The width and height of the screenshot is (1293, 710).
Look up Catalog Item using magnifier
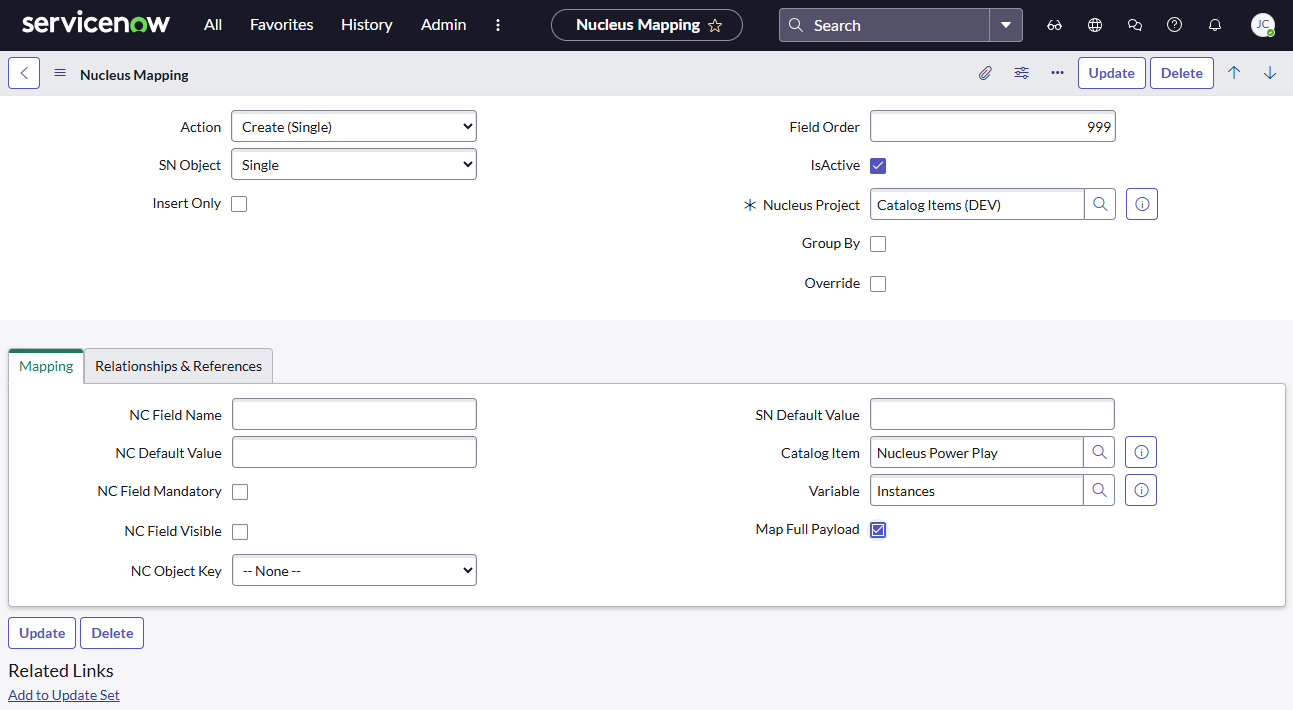pos(1099,453)
